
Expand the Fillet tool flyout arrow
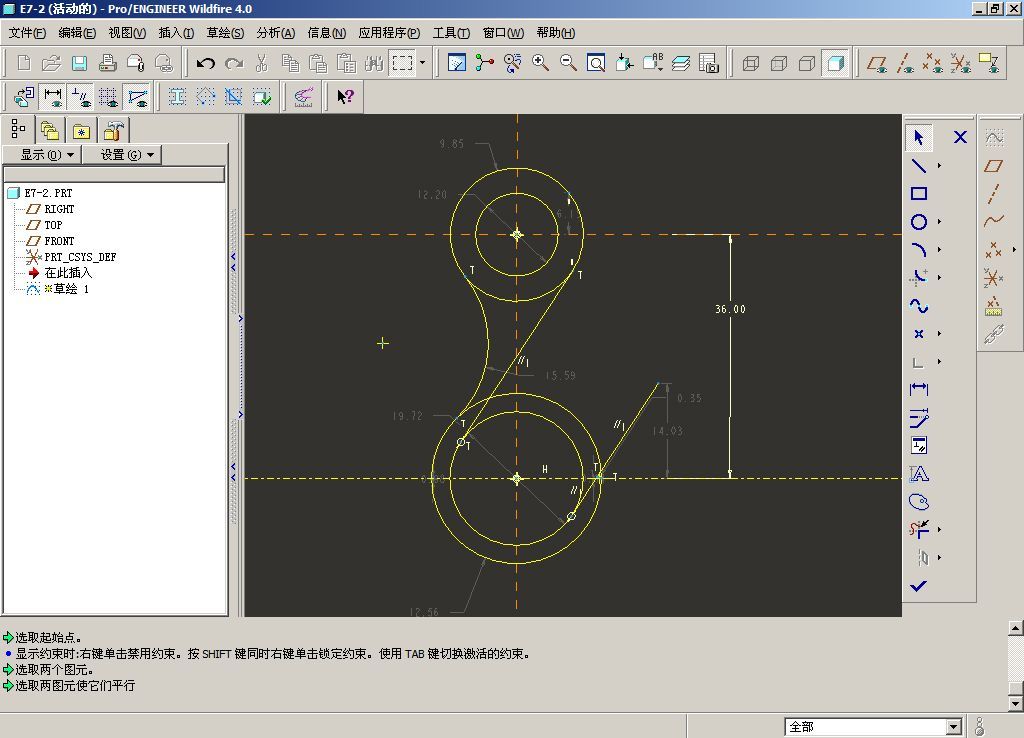point(940,278)
